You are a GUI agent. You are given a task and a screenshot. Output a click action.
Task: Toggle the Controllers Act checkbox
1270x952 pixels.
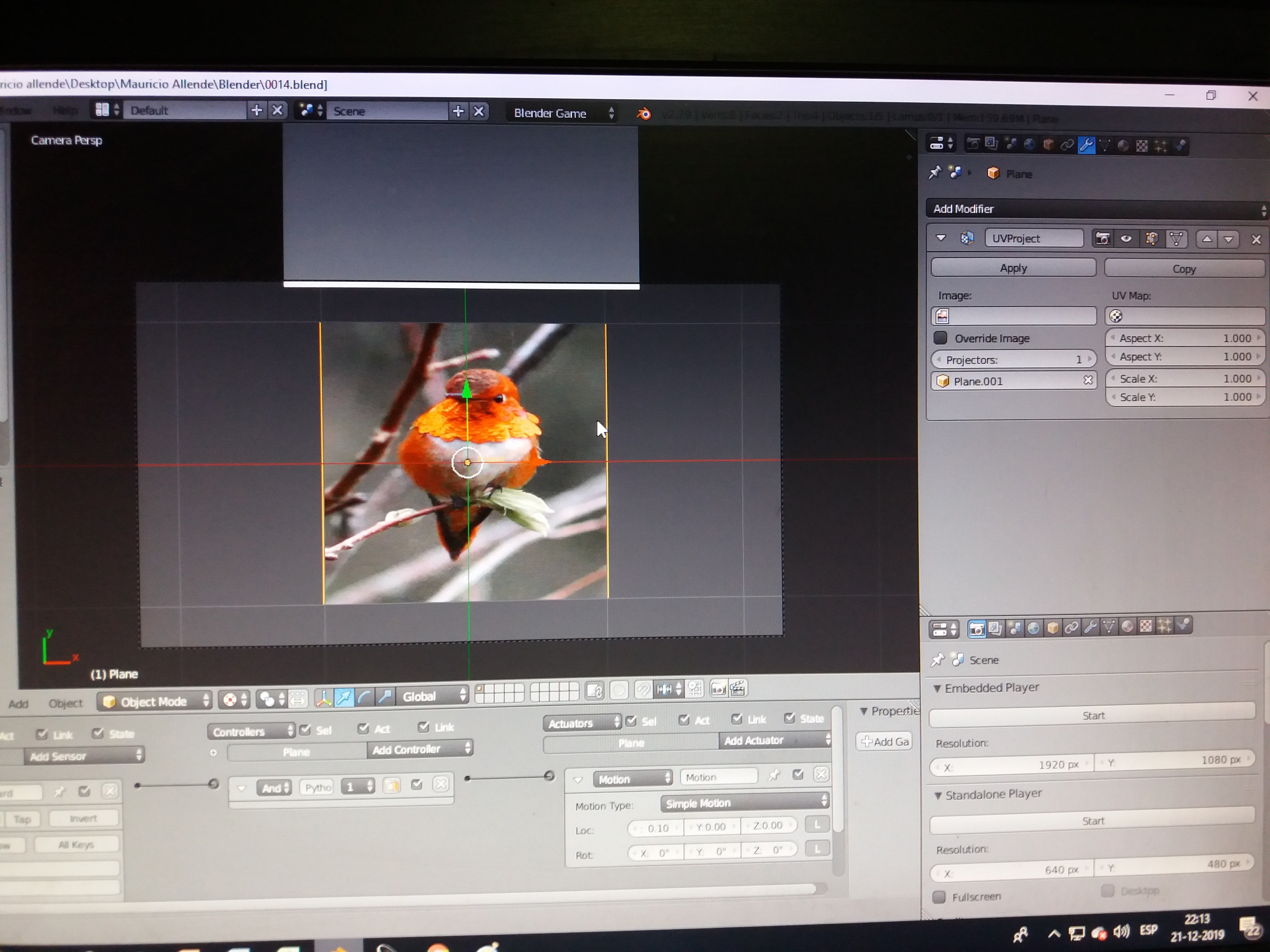click(363, 728)
